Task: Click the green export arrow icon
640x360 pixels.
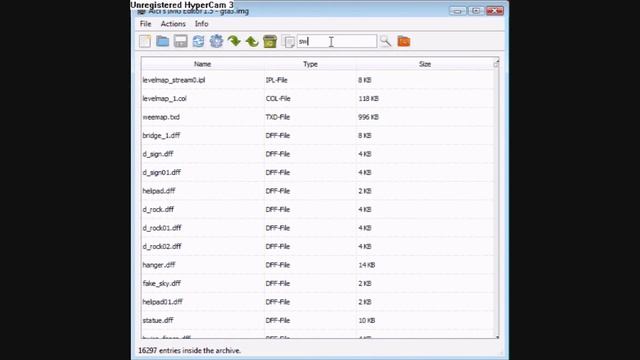Action: (252, 41)
